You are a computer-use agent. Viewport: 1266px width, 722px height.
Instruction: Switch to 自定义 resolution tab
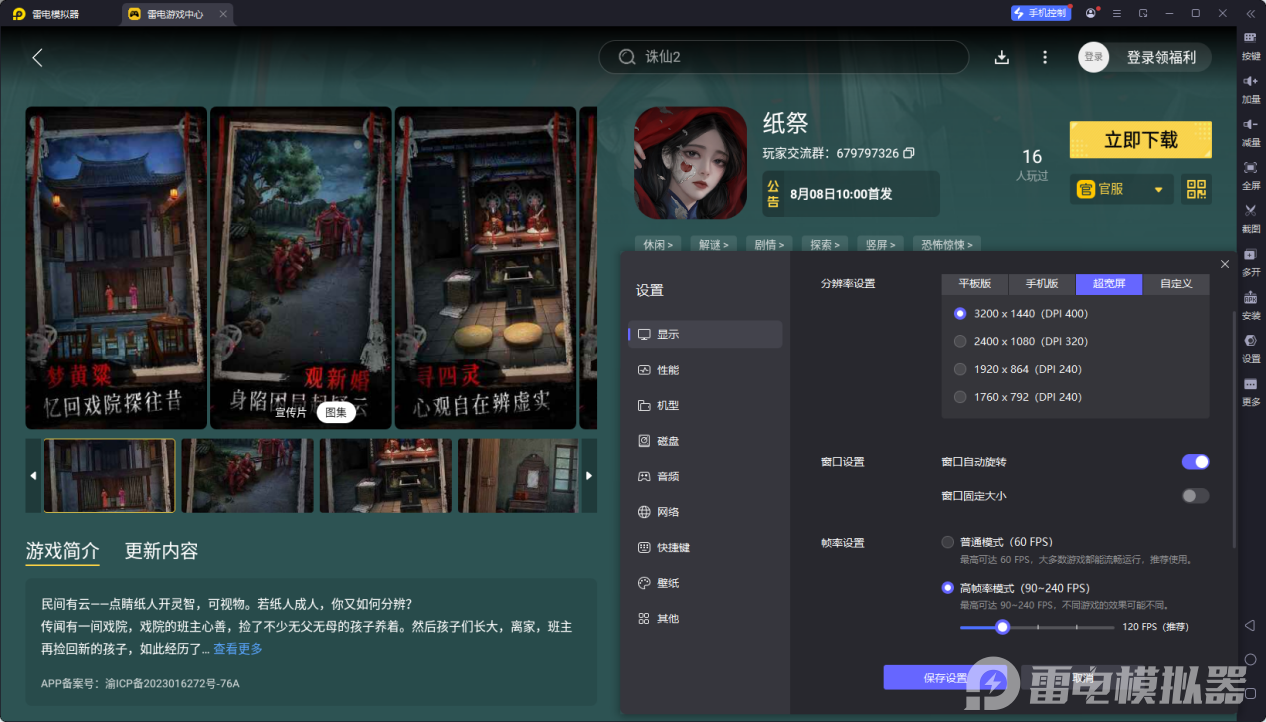[1176, 284]
